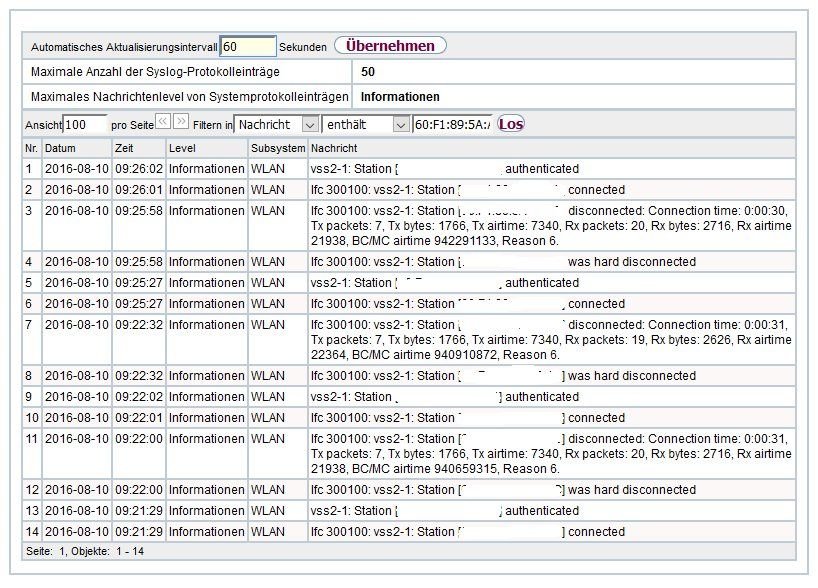Click the 'Automatisches Aktualisierungsintervall' label
818x588 pixels.
point(124,47)
